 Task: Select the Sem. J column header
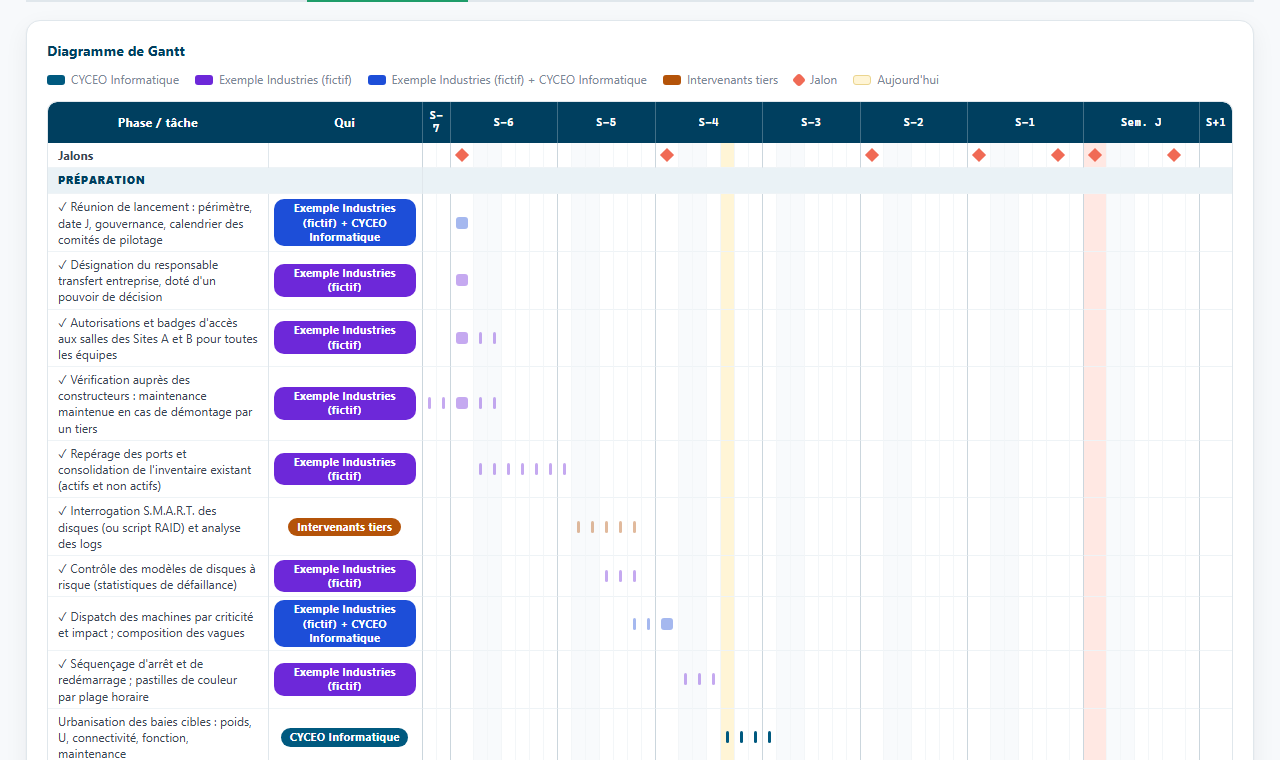(x=1141, y=123)
